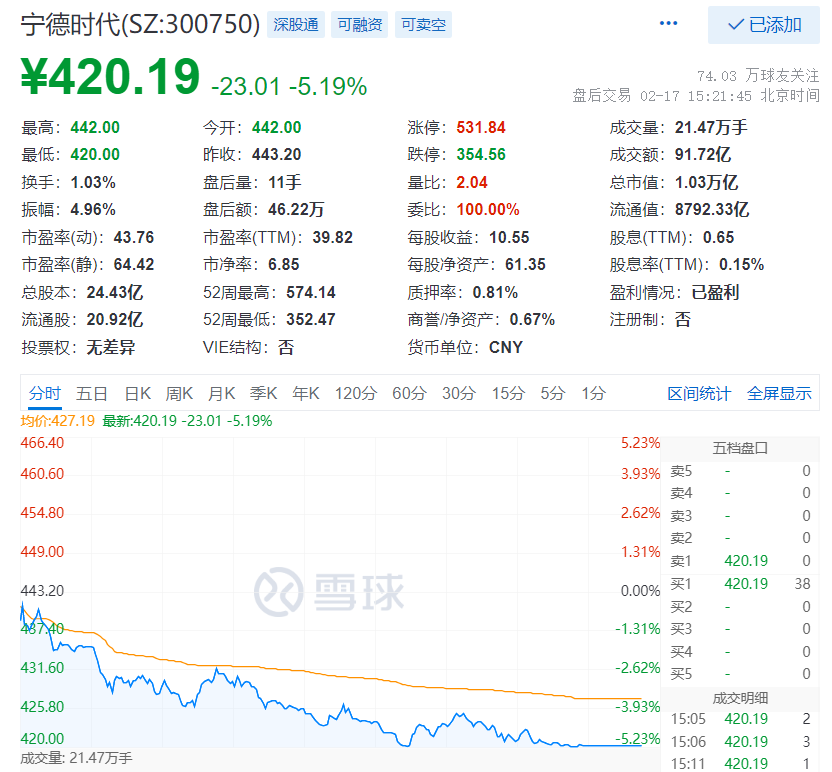Click the 五档盘口 panel header
Viewport: 832px width, 772px height.
[740, 448]
